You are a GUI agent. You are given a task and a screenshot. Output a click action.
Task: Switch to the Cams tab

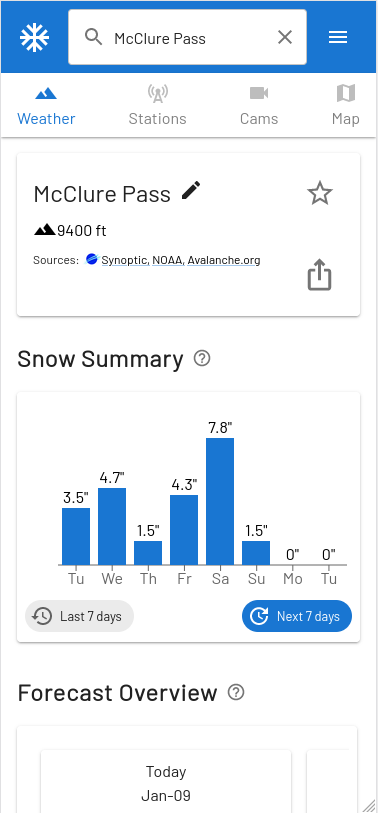tap(259, 106)
